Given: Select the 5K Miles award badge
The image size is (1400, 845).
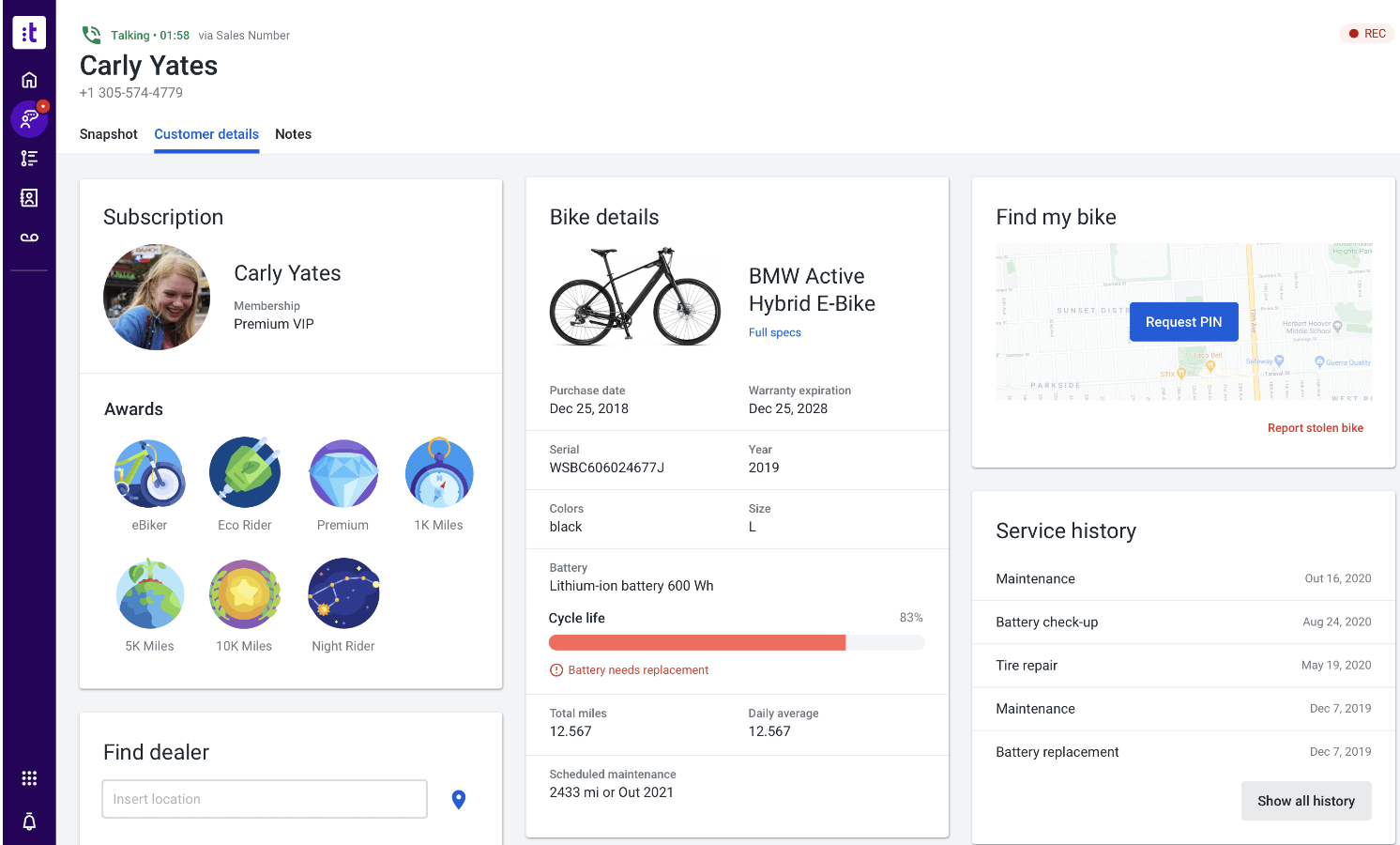Looking at the screenshot, I should [x=150, y=593].
